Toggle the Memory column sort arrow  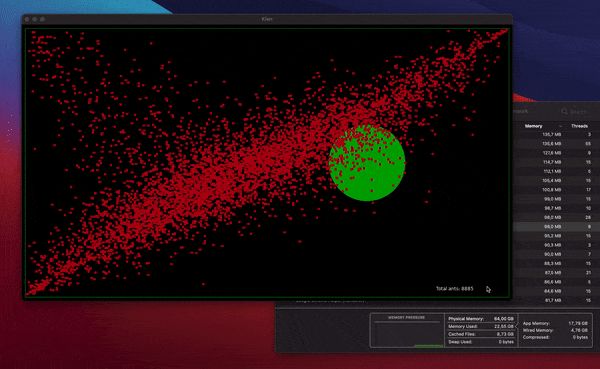pos(561,126)
